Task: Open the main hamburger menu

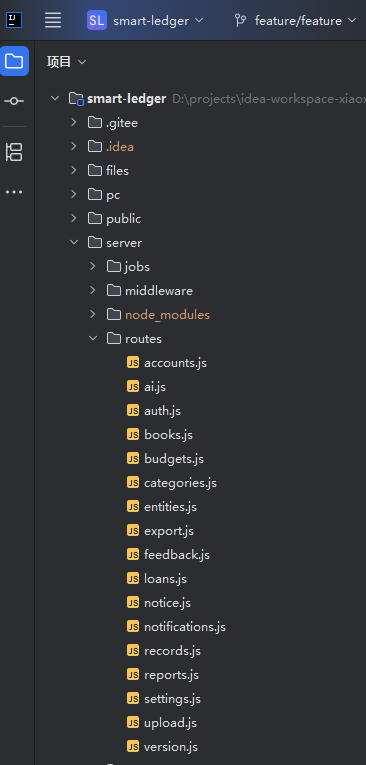Action: 53,20
